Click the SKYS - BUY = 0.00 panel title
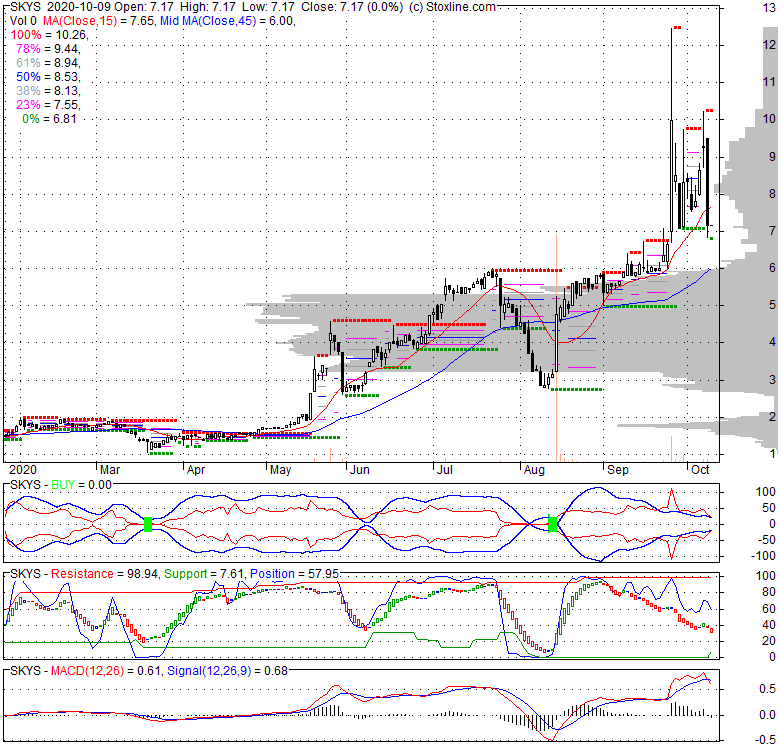 click(61, 485)
